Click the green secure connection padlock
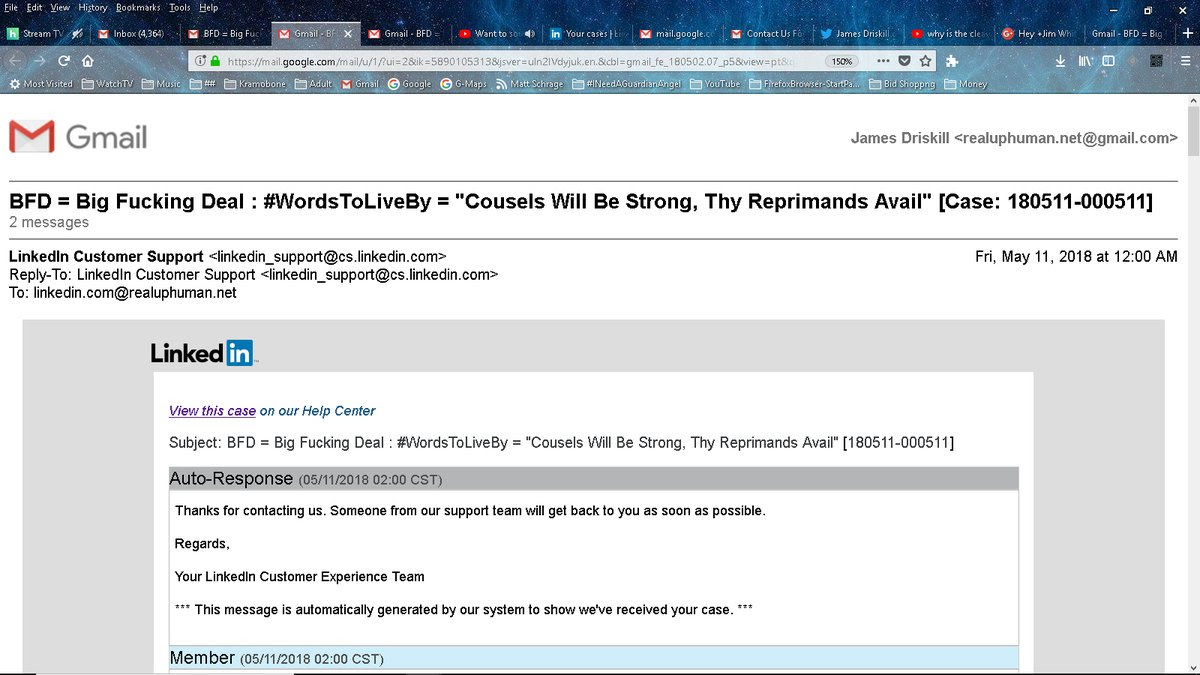Image resolution: width=1200 pixels, height=675 pixels. 214,61
